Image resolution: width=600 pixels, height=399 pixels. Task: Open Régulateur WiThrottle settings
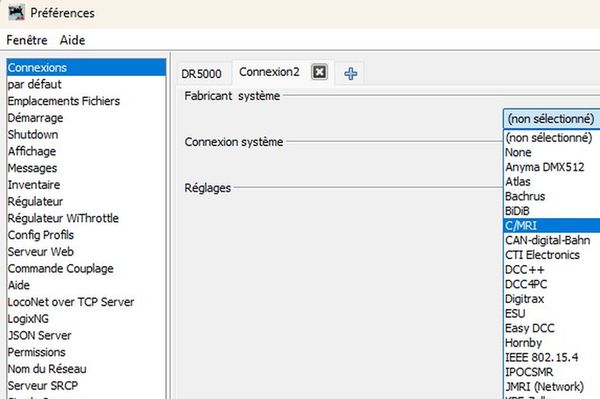[86, 218]
